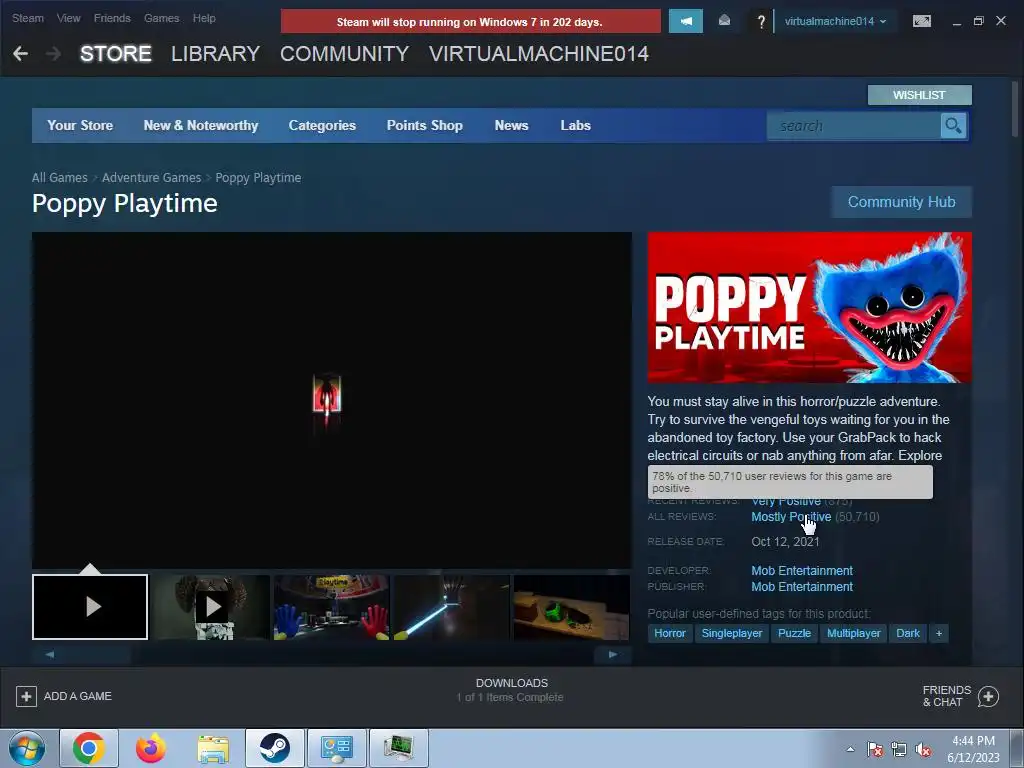1024x768 pixels.
Task: Click the WISHLIST button
Action: coord(920,95)
